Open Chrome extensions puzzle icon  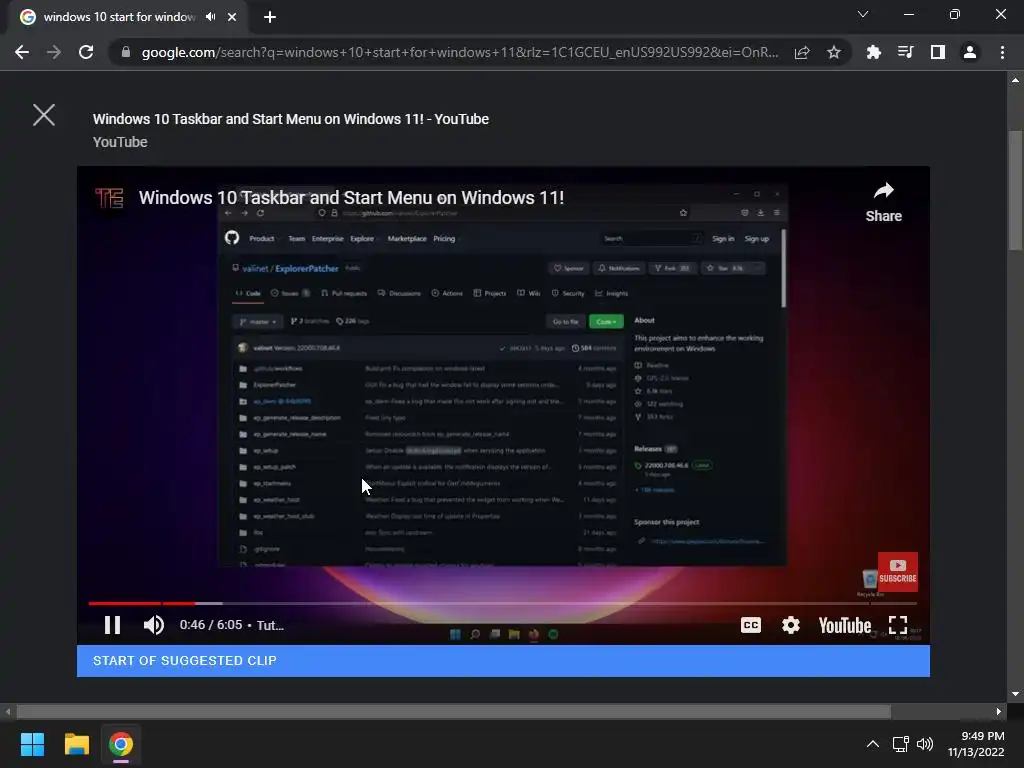pyautogui.click(x=873, y=52)
